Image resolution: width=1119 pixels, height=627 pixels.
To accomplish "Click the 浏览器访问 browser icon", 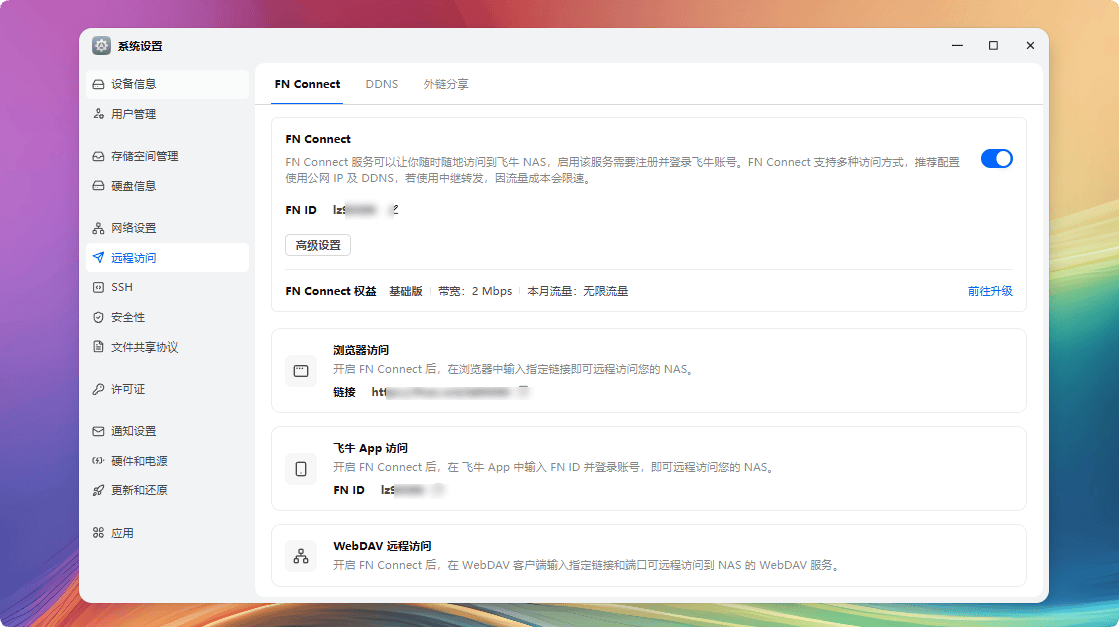I will coord(301,370).
